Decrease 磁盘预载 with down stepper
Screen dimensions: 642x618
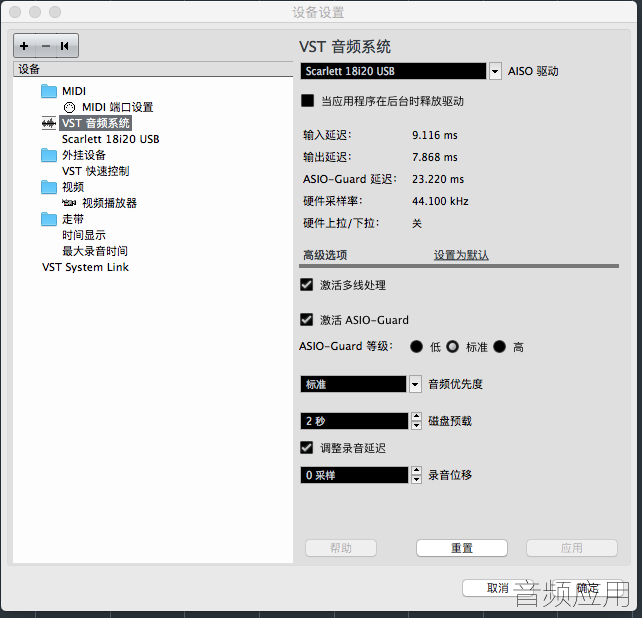tap(416, 425)
